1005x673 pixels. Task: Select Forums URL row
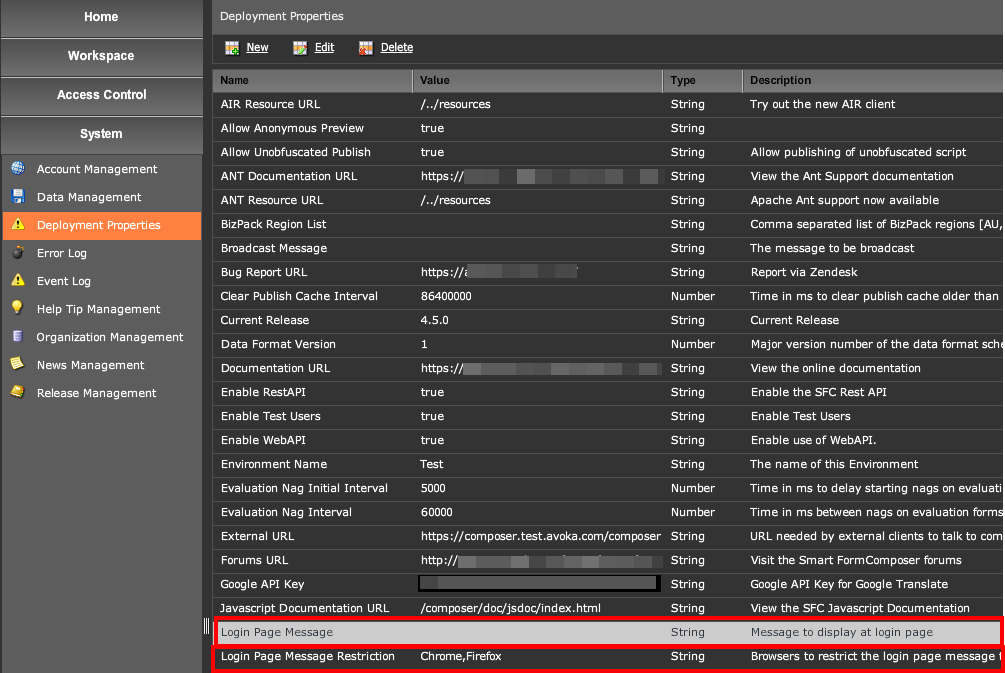pos(608,560)
